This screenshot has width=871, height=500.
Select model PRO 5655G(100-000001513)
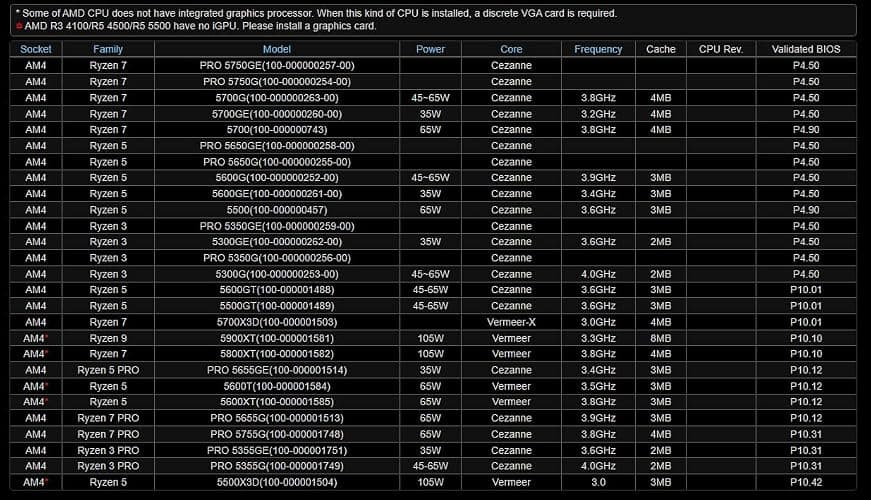tap(277, 418)
